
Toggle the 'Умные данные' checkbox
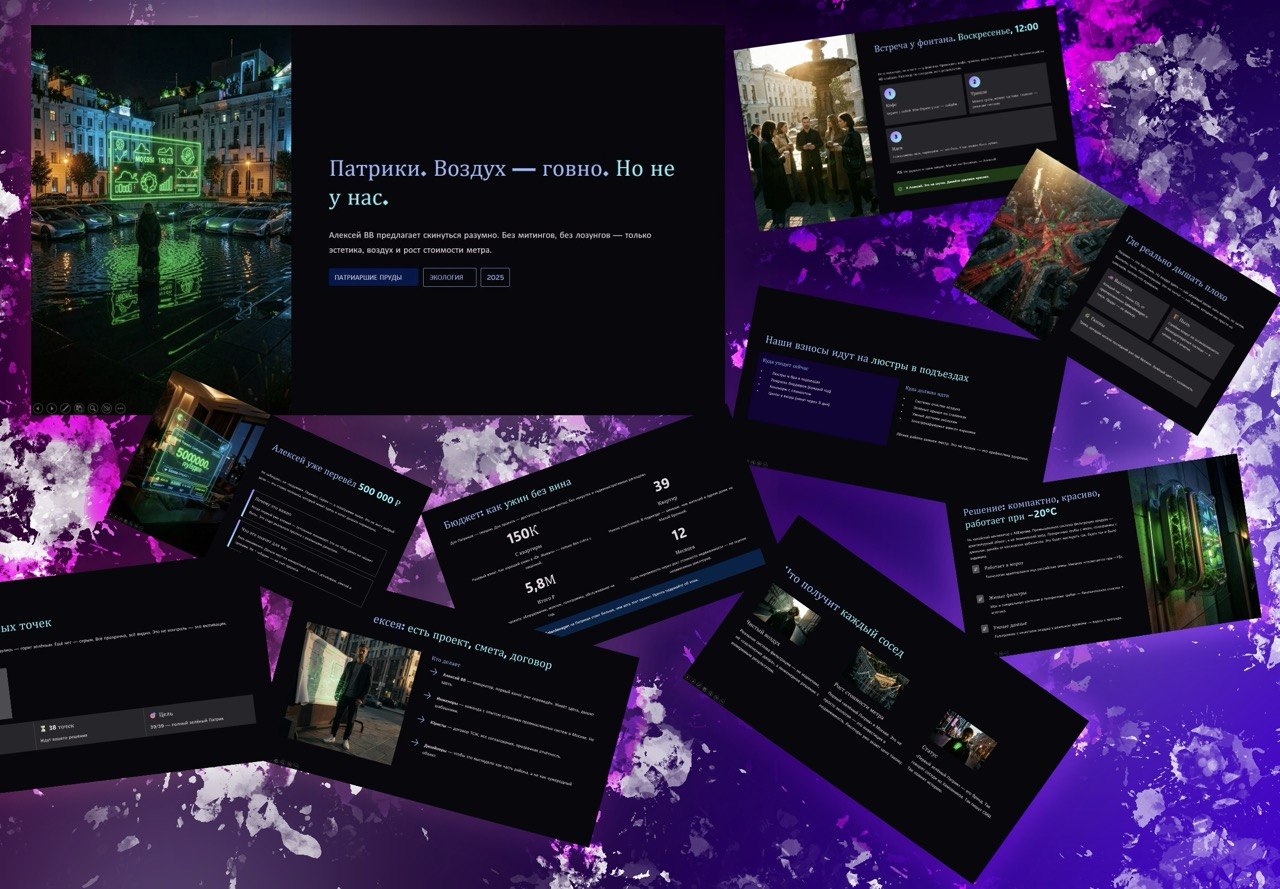(984, 629)
